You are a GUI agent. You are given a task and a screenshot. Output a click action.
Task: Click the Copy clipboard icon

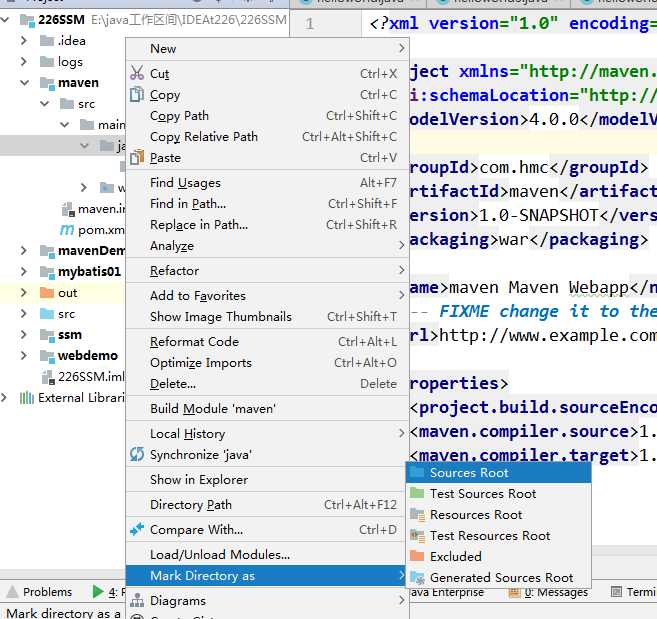pyautogui.click(x=137, y=94)
